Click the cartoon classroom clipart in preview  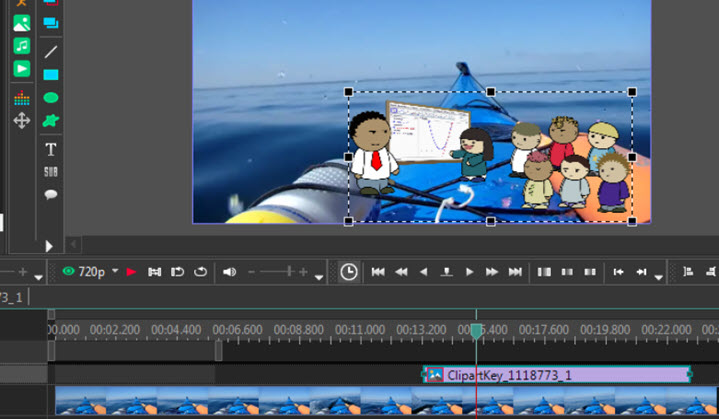pyautogui.click(x=490, y=157)
